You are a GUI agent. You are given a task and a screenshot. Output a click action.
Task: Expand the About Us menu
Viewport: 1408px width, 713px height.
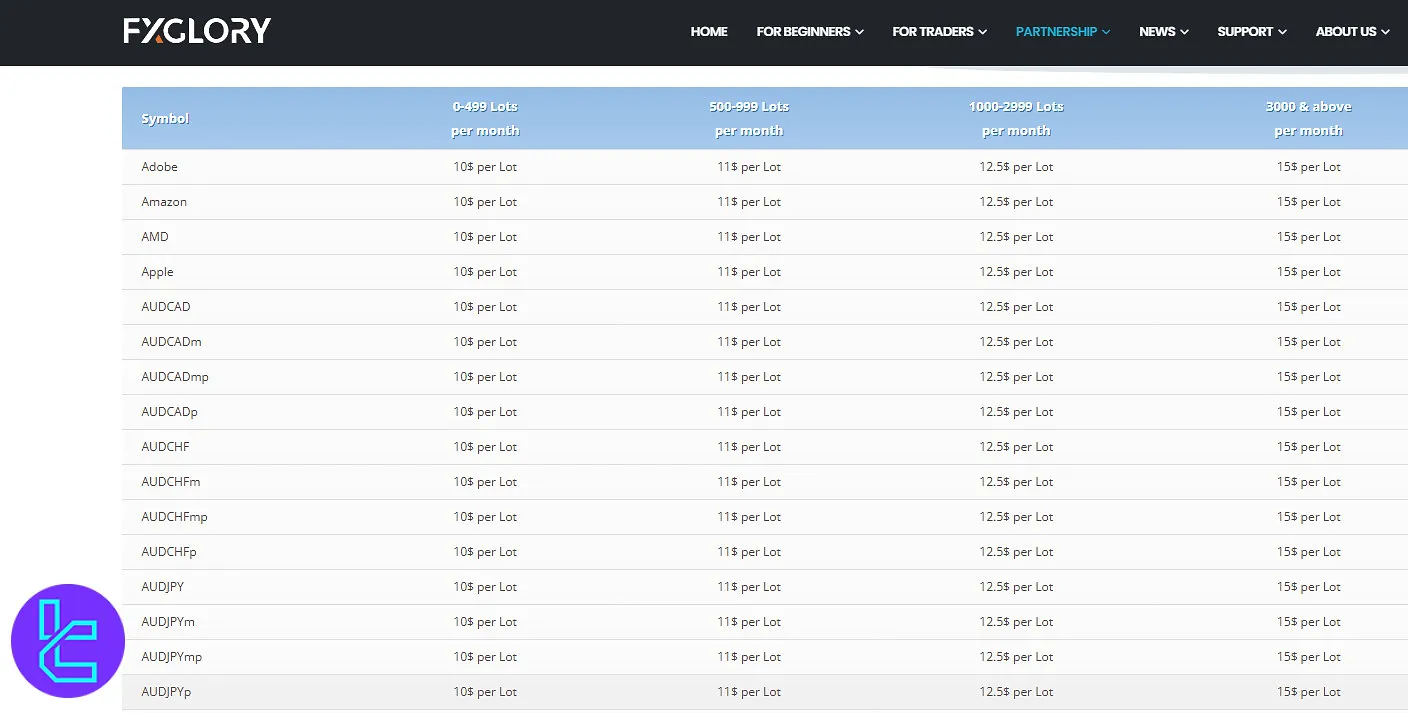pos(1352,32)
